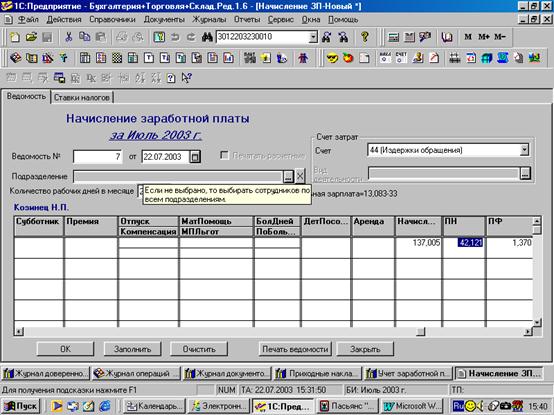
Task: Expand the Счет account dropdown
Action: click(524, 150)
